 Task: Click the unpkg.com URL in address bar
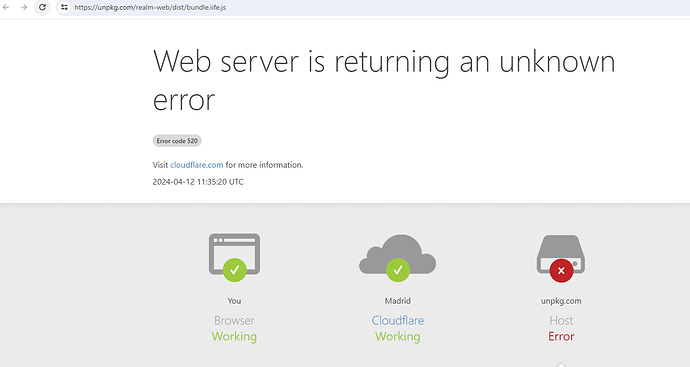click(150, 7)
